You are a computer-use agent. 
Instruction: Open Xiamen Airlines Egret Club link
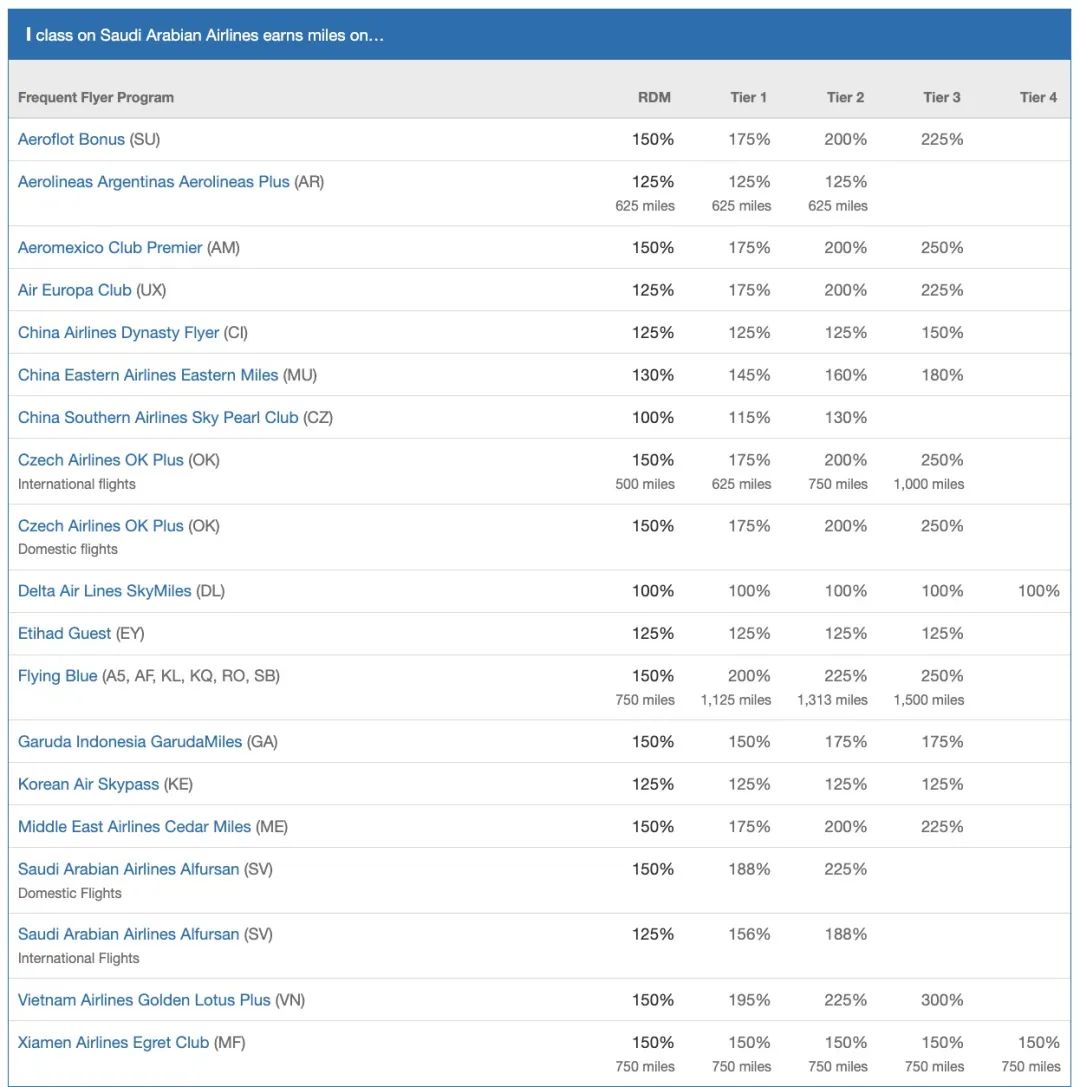[x=114, y=1043]
